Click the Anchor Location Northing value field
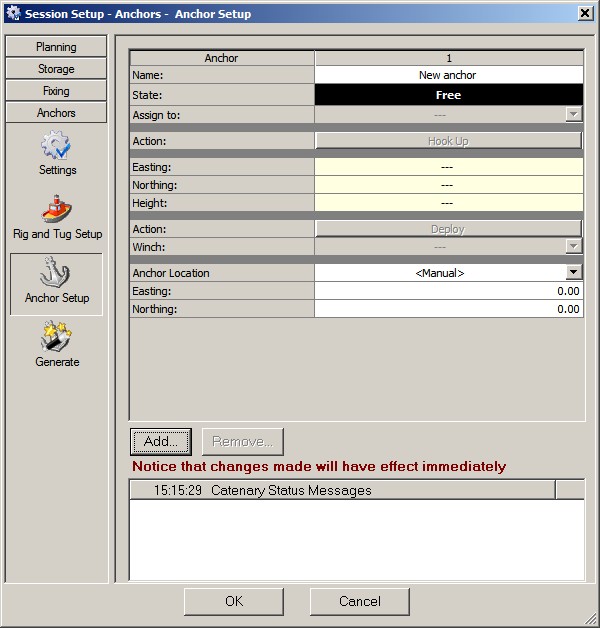This screenshot has height=628, width=600. click(448, 309)
